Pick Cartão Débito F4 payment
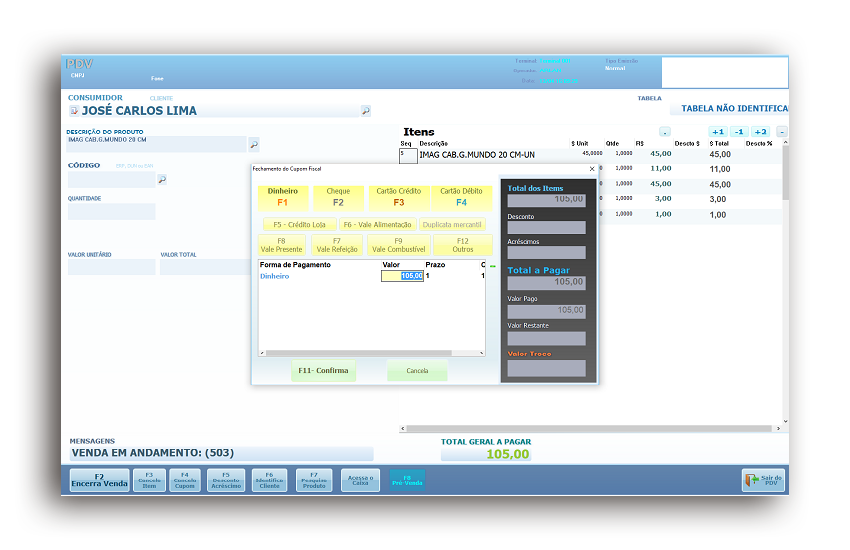 461,197
